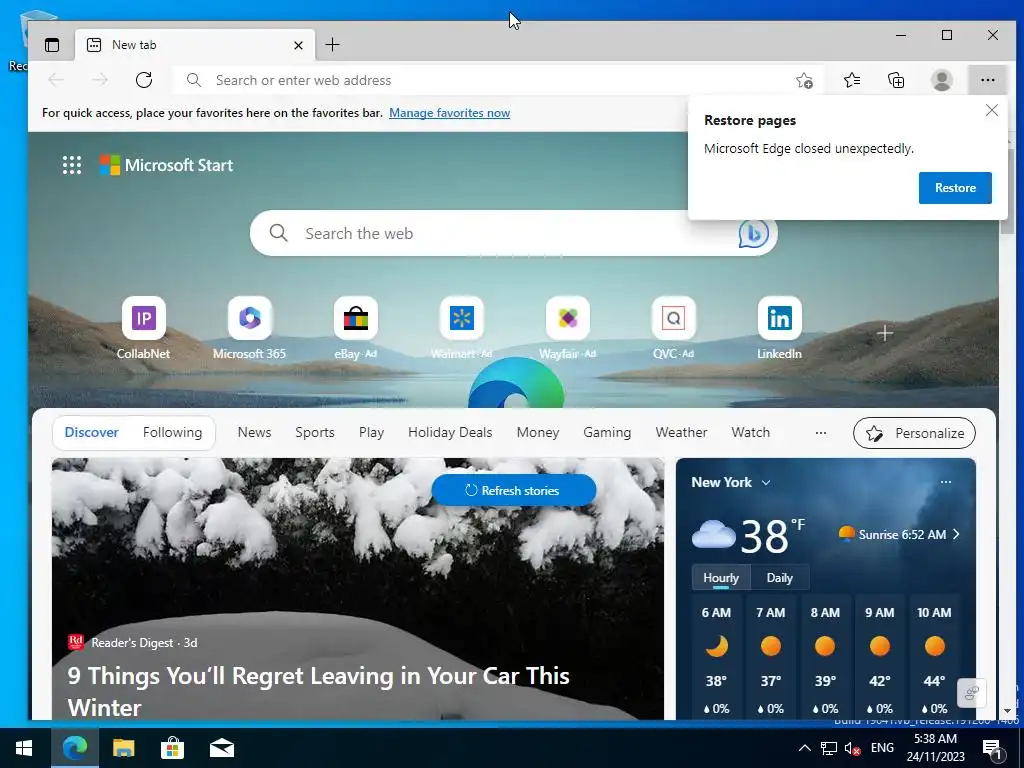Open Bing chat icon in search box
1024x768 pixels.
(753, 233)
